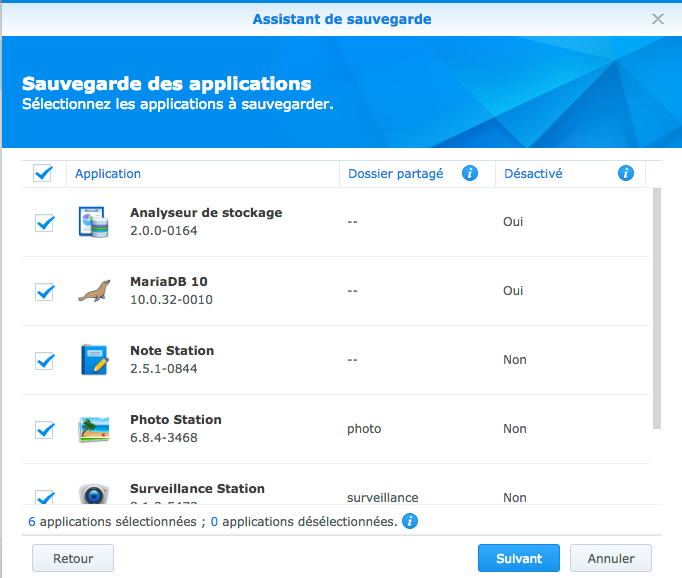The image size is (682, 578).
Task: Click version 6.8.4-3468 text
Action: click(x=164, y=438)
